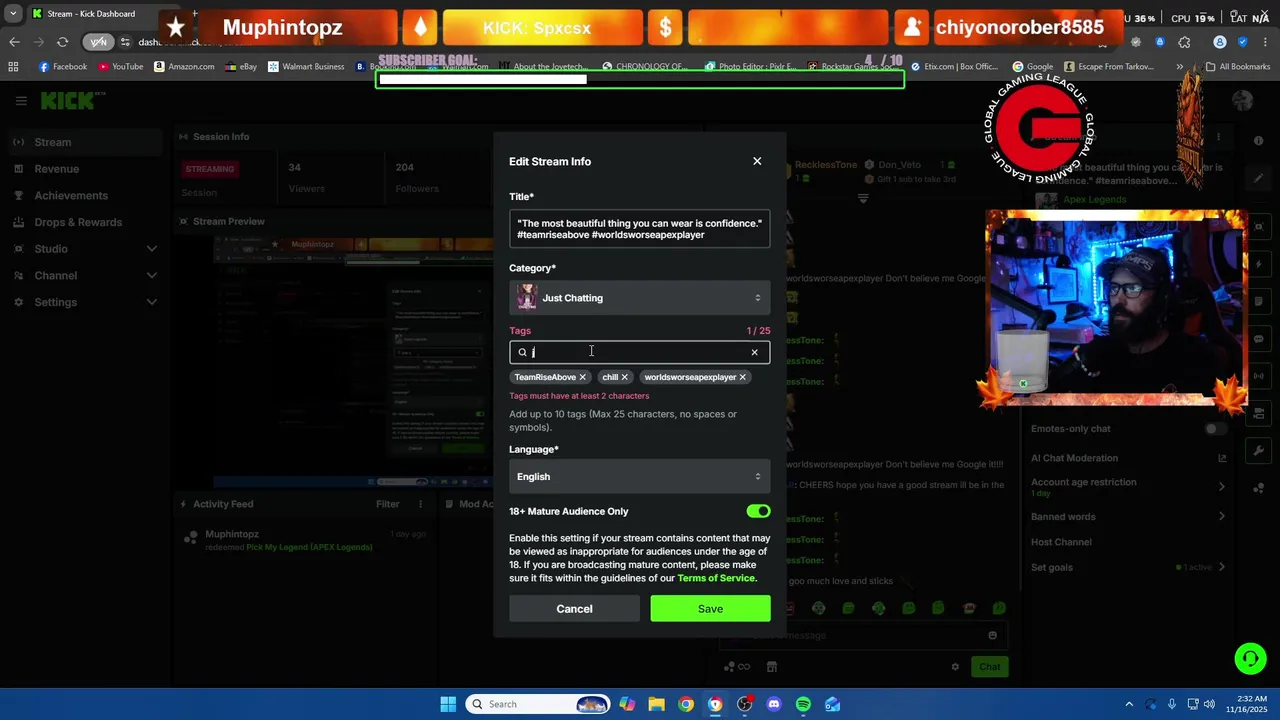Close the Edit Stream Info dialog
1280x720 pixels.
click(757, 161)
